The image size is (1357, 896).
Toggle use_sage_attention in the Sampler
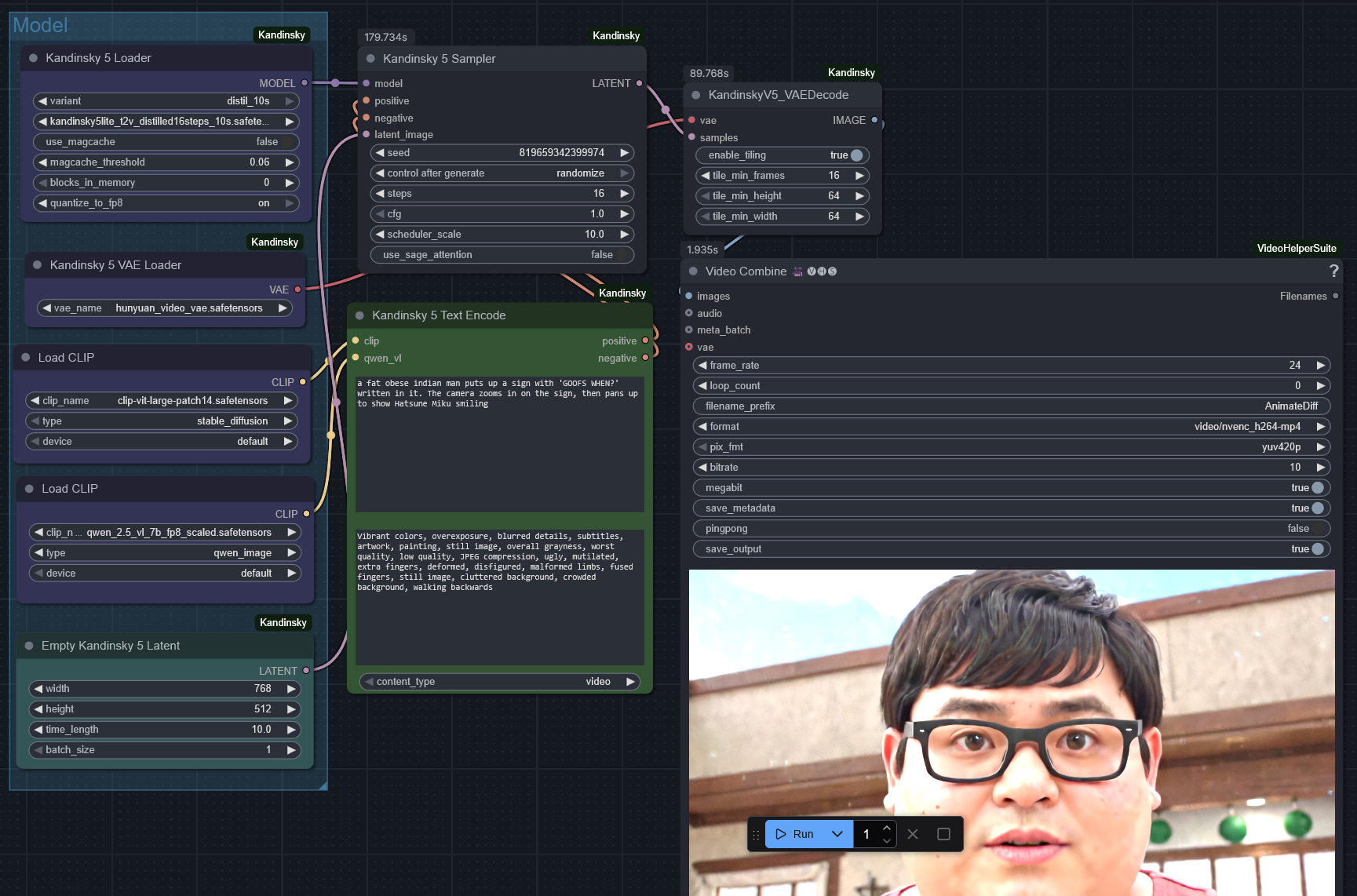(x=502, y=255)
